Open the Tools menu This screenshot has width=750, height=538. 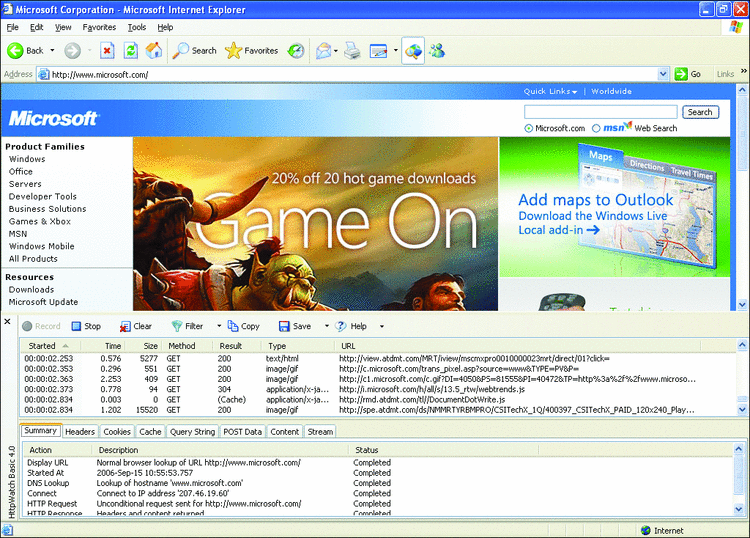click(137, 27)
